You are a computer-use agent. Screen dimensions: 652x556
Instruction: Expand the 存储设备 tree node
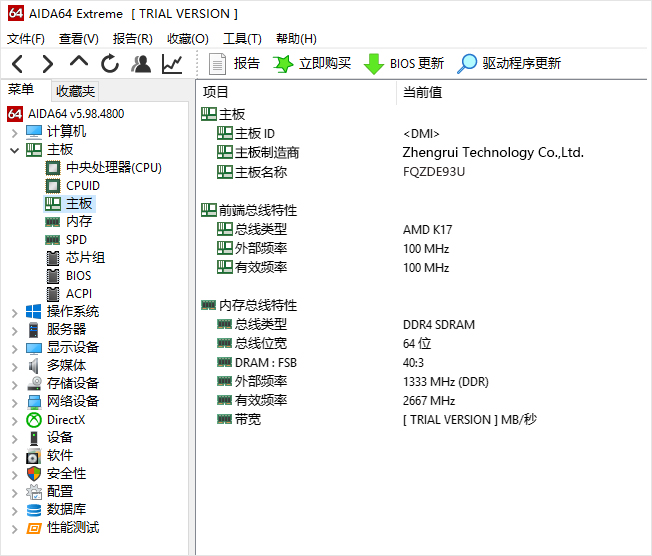click(x=15, y=385)
